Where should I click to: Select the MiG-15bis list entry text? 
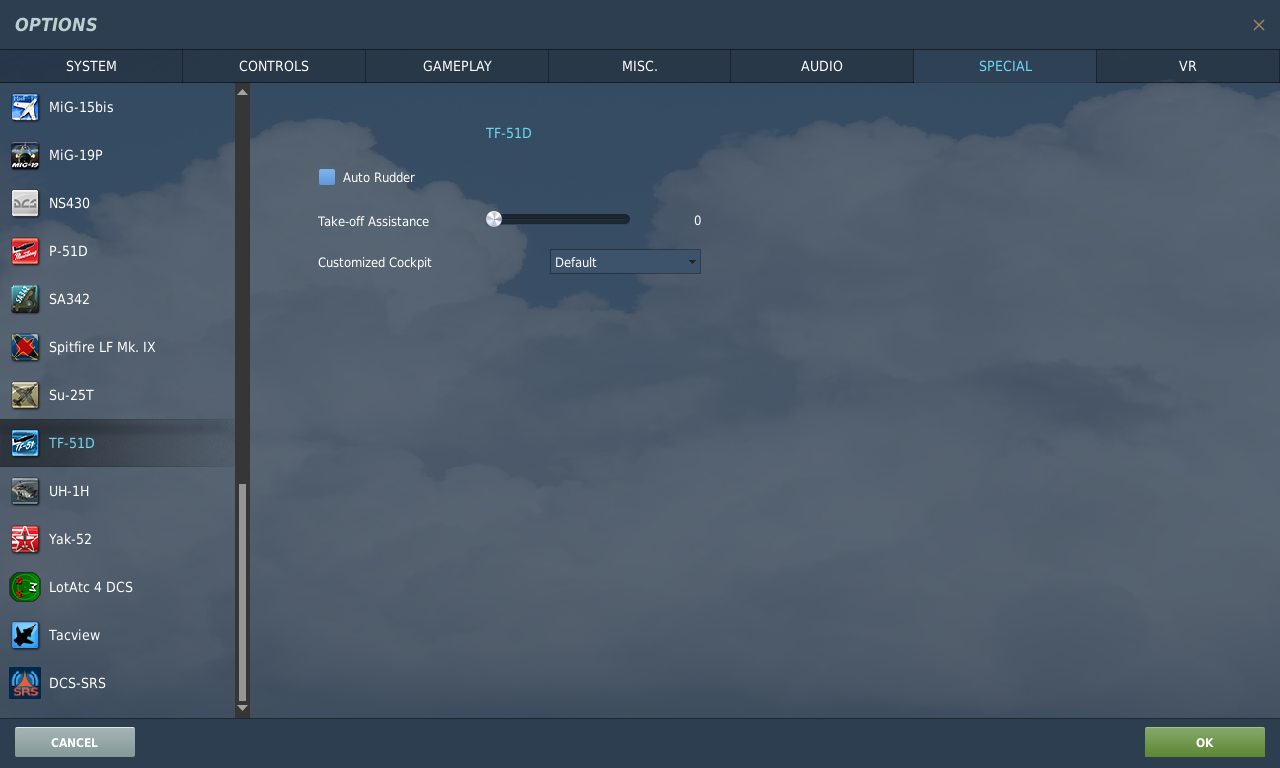[x=81, y=107]
